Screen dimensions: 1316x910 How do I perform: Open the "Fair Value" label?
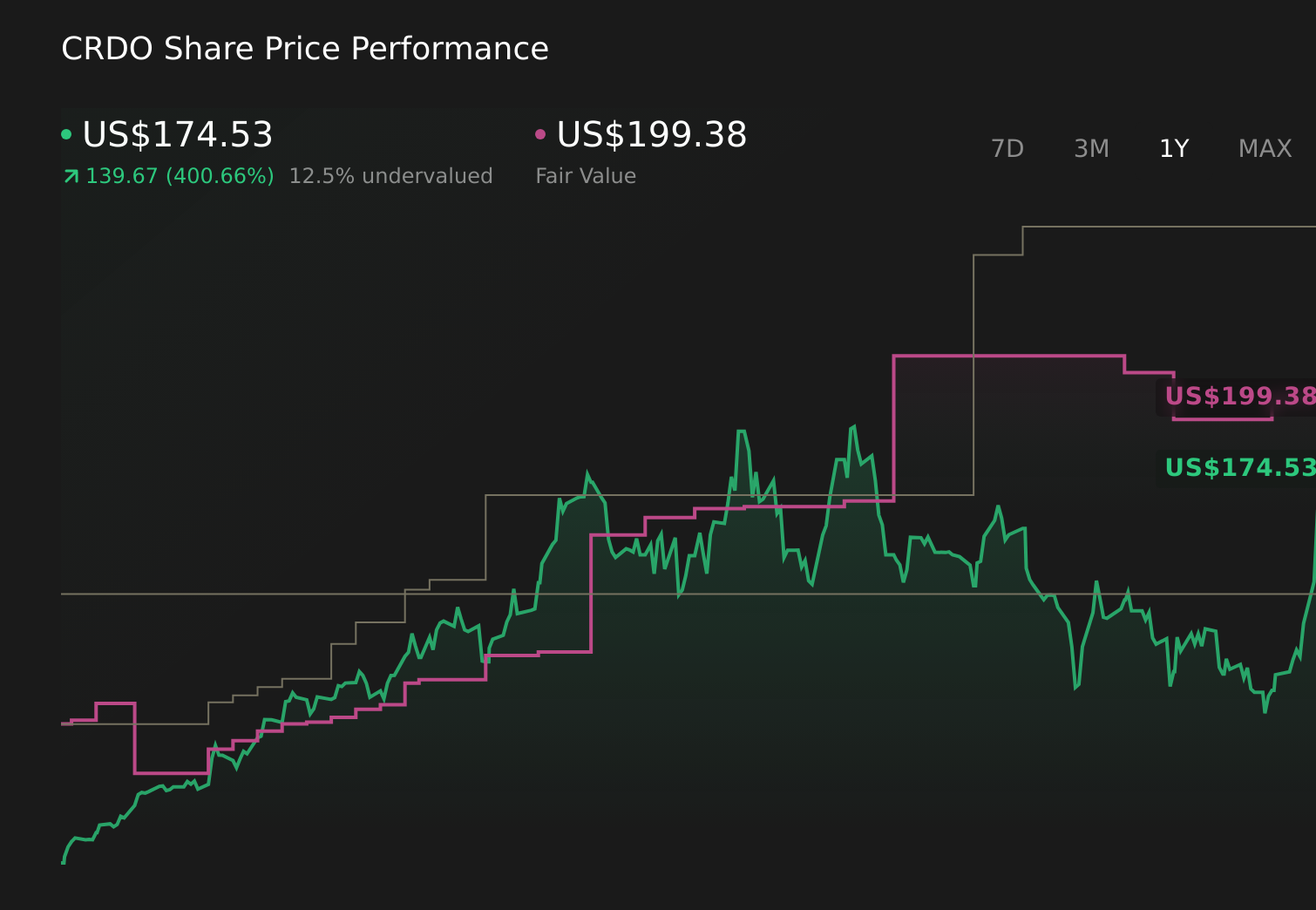click(x=586, y=176)
